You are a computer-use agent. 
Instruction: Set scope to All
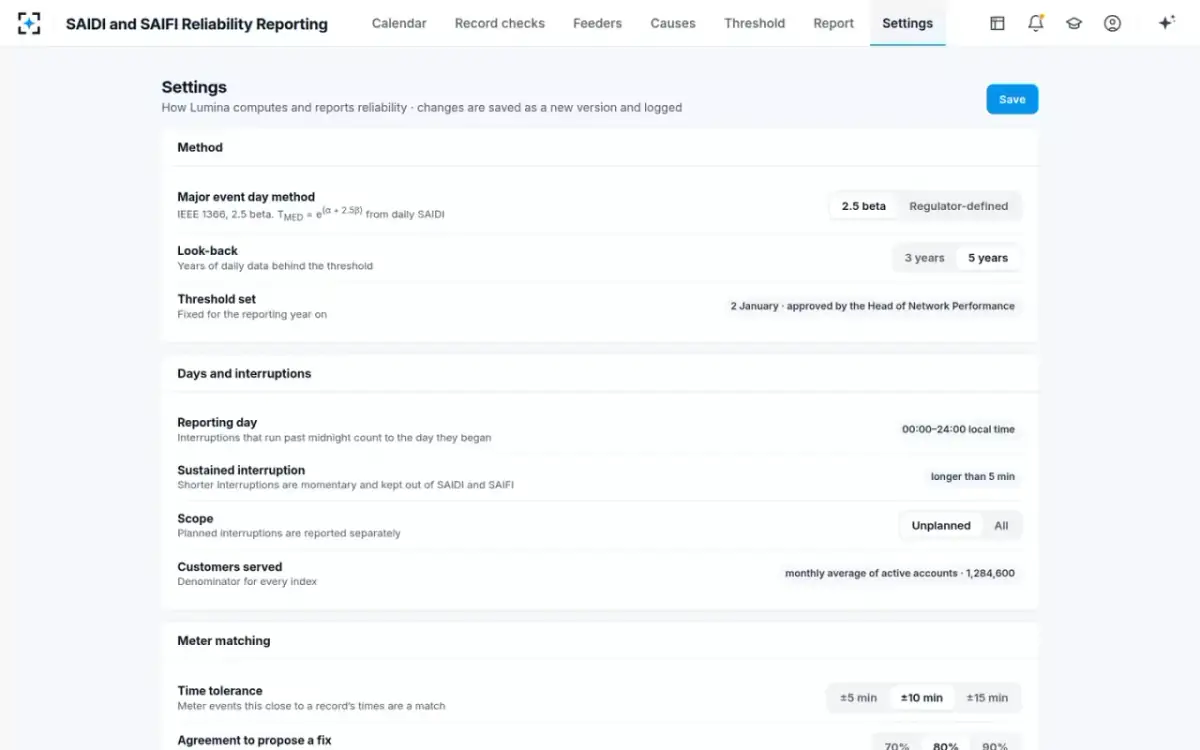1001,526
